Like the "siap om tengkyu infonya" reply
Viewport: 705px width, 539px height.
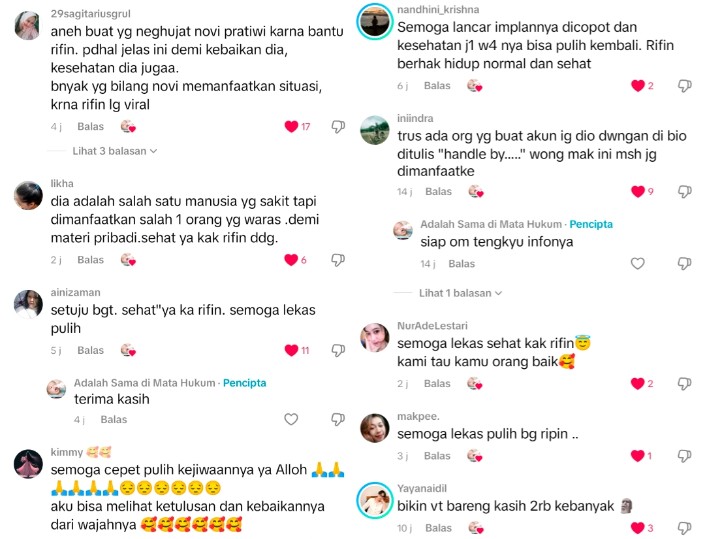coord(638,263)
